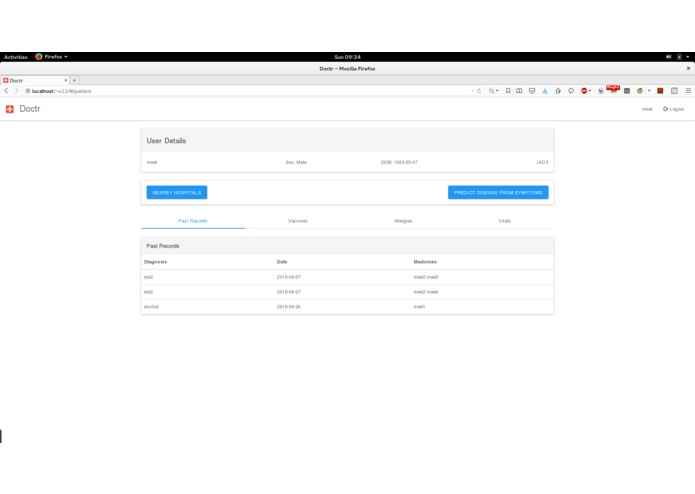Switch to the Vitals tab
This screenshot has height=494, width=695.
pos(504,221)
